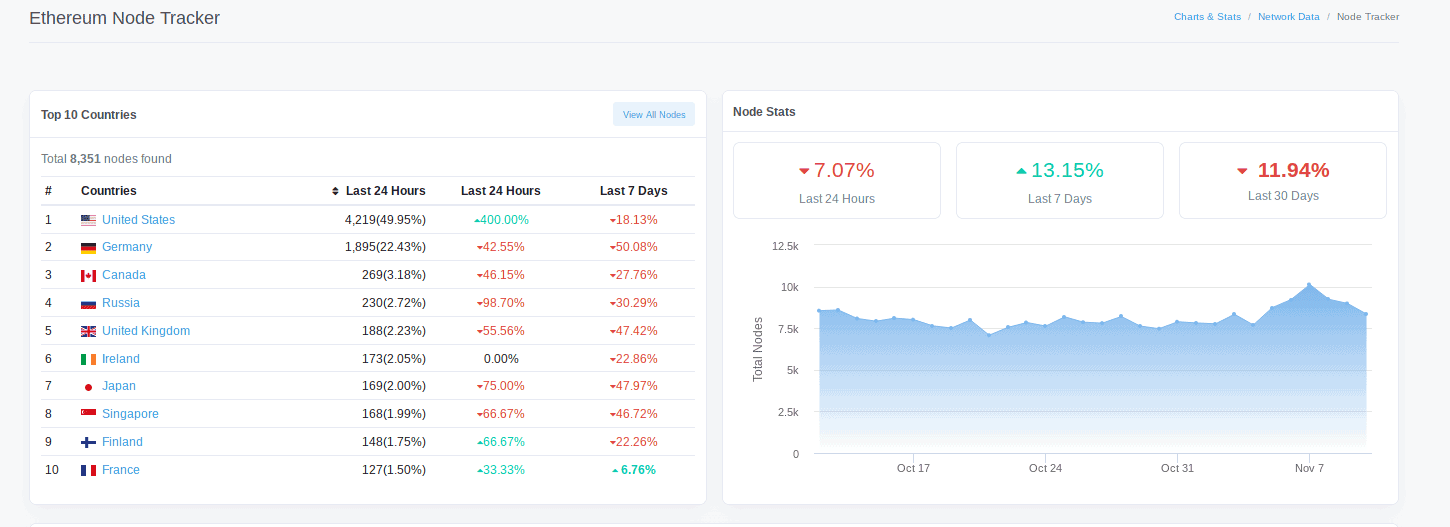Click the Oct 31 axis label on chart
Screen dimensions: 1450x527
coord(1177,468)
